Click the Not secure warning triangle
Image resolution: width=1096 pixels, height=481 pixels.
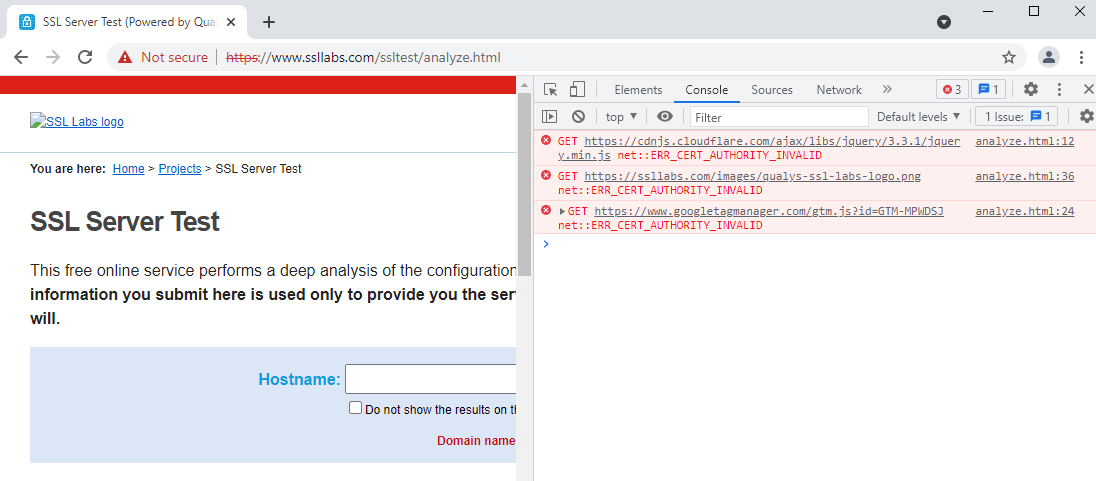point(124,57)
